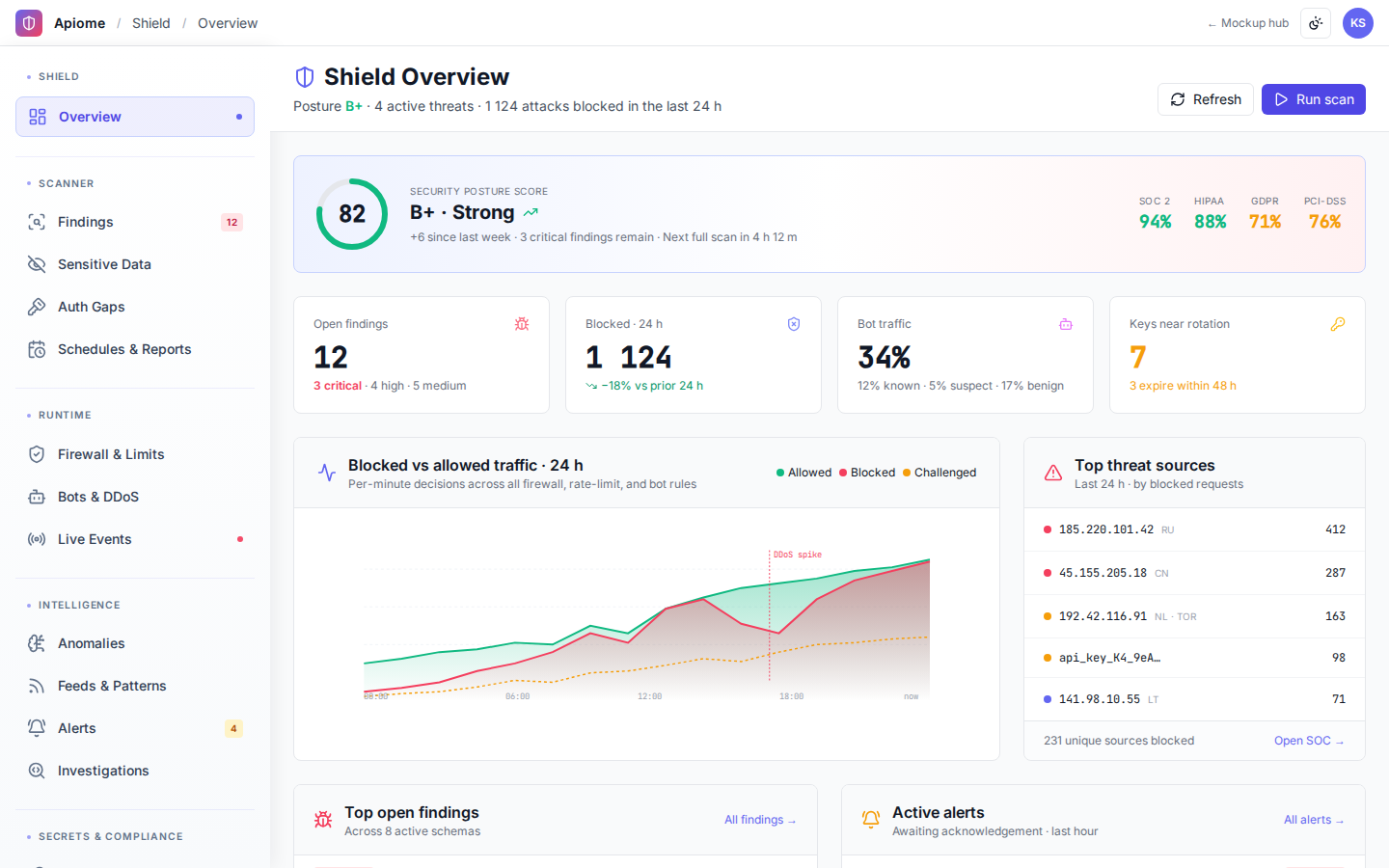Go to Firewall & Limits menu item
The height and width of the screenshot is (868, 1389).
[135, 454]
